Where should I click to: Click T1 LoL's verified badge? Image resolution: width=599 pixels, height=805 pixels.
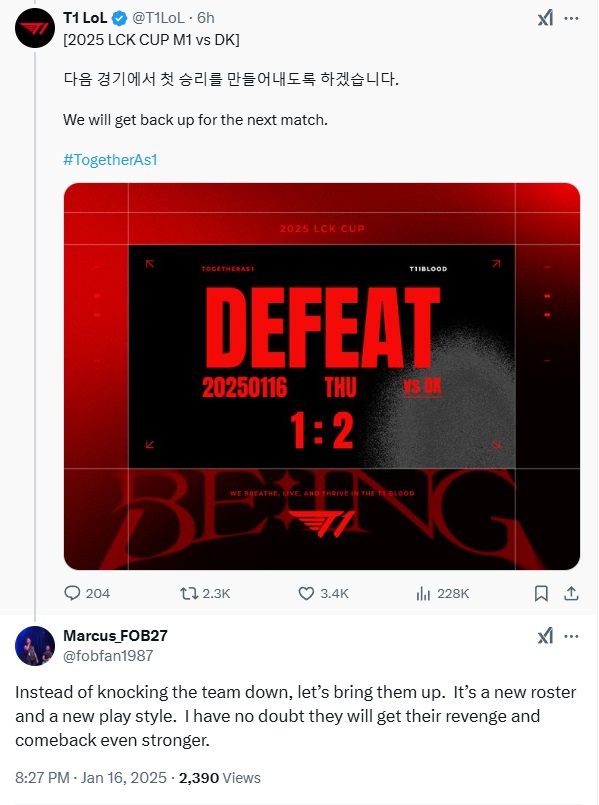[x=120, y=18]
